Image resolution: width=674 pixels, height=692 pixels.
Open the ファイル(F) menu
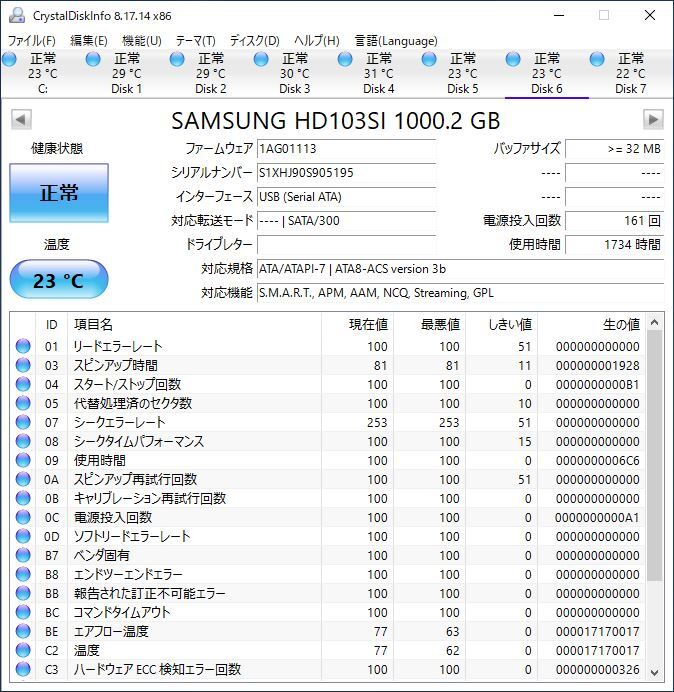tap(32, 41)
